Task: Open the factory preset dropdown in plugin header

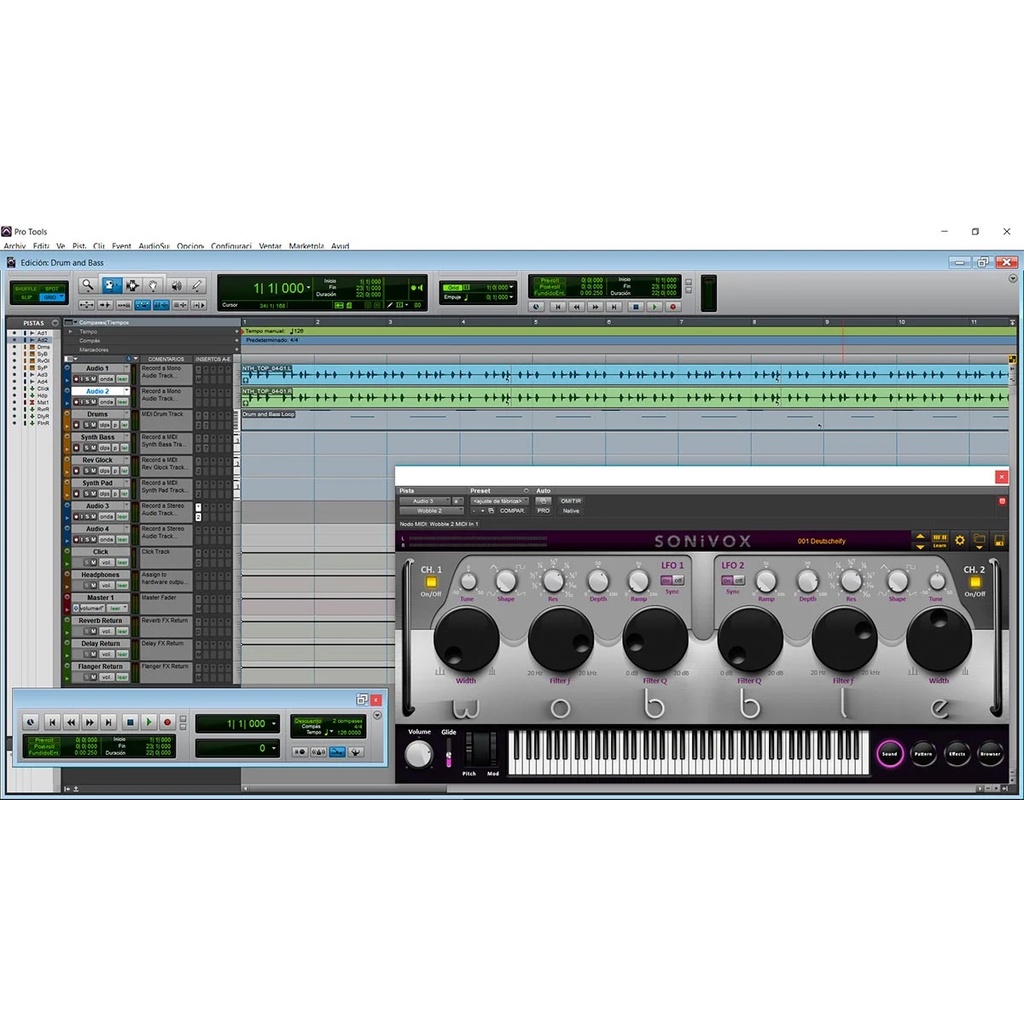Action: (499, 501)
